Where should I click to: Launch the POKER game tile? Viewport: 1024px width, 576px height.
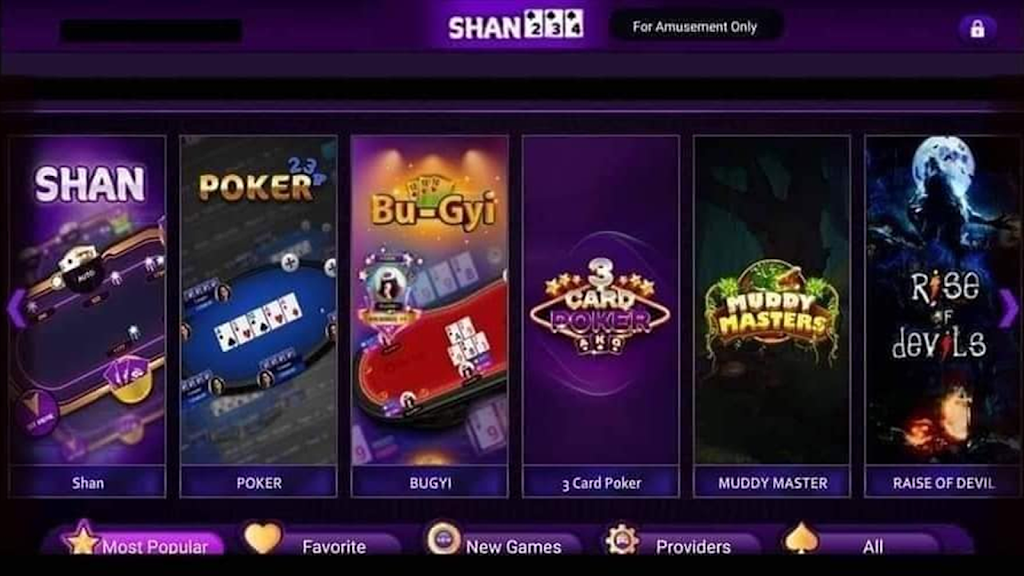tap(259, 317)
